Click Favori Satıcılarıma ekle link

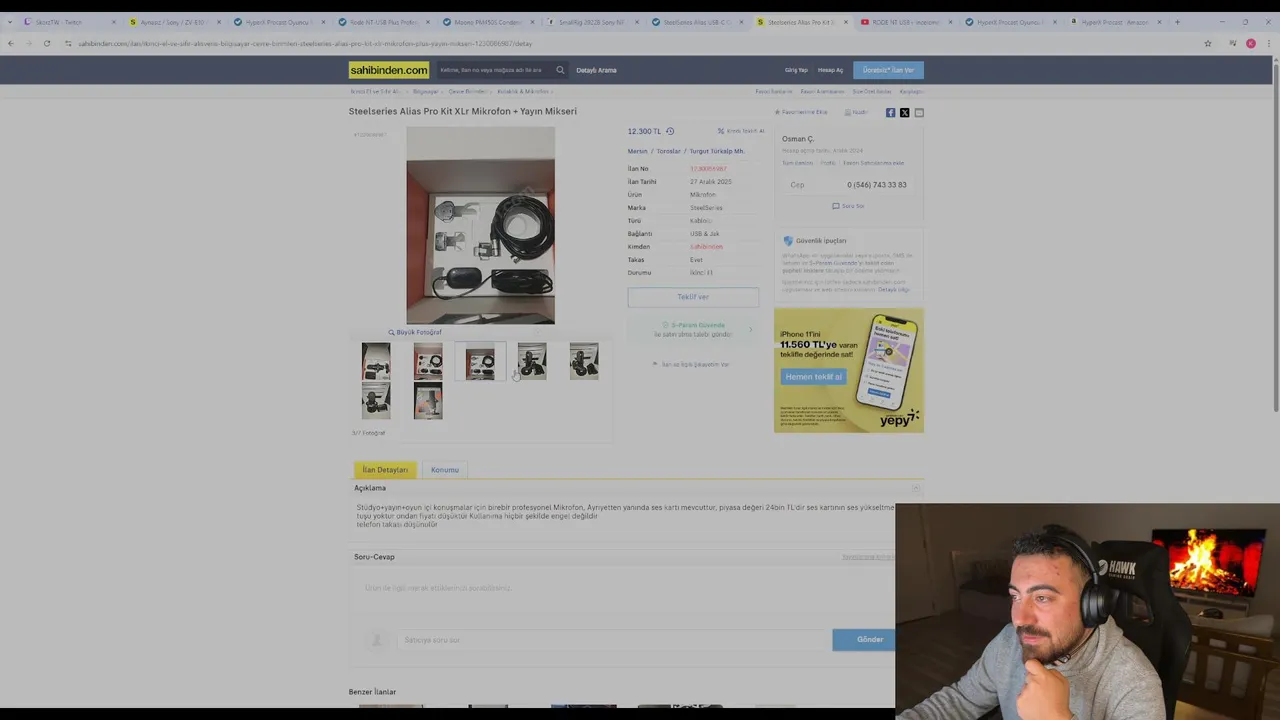tap(873, 163)
